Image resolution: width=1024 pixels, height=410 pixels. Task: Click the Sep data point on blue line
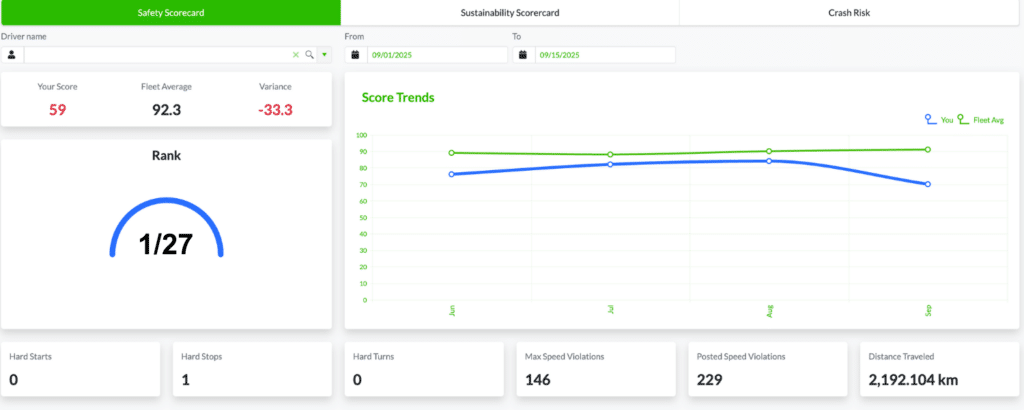point(927,184)
